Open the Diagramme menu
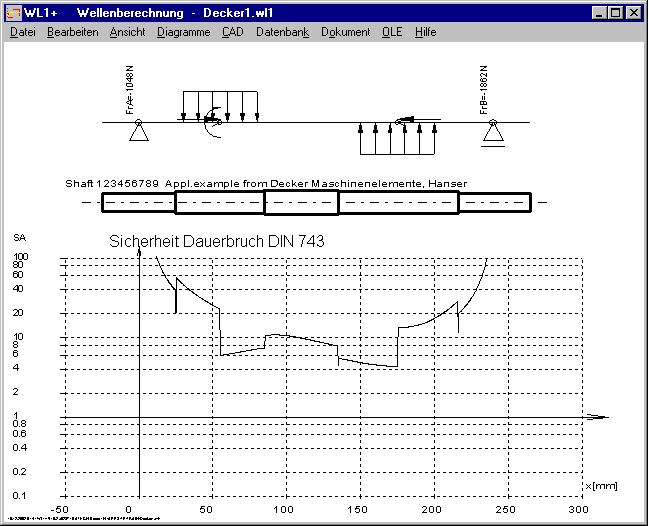The width and height of the screenshot is (648, 526). point(183,32)
